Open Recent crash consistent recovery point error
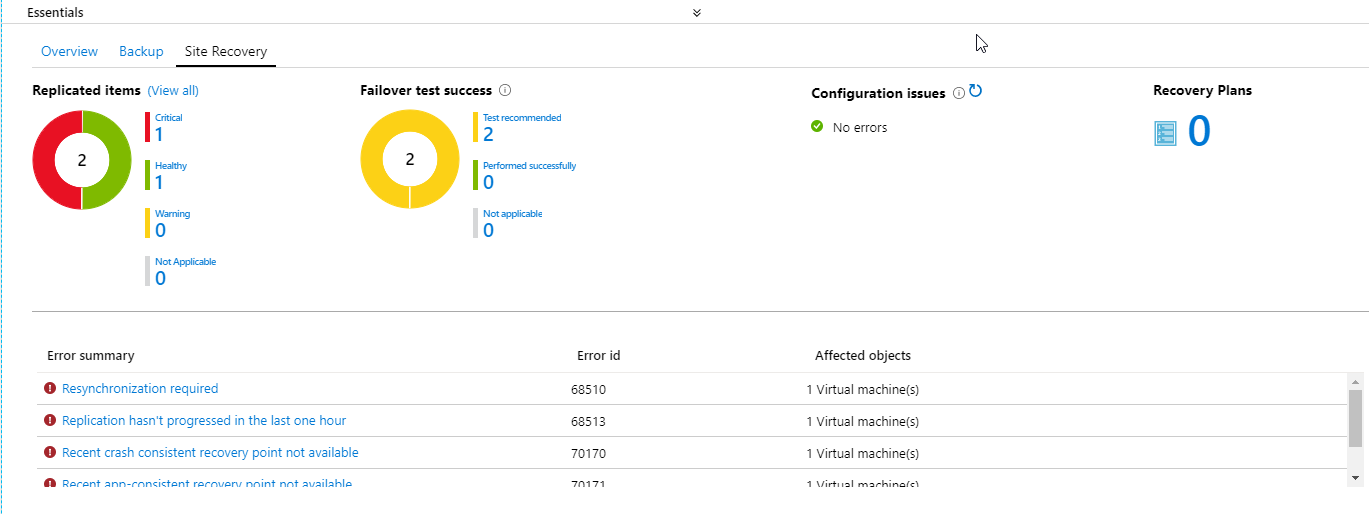 [210, 453]
